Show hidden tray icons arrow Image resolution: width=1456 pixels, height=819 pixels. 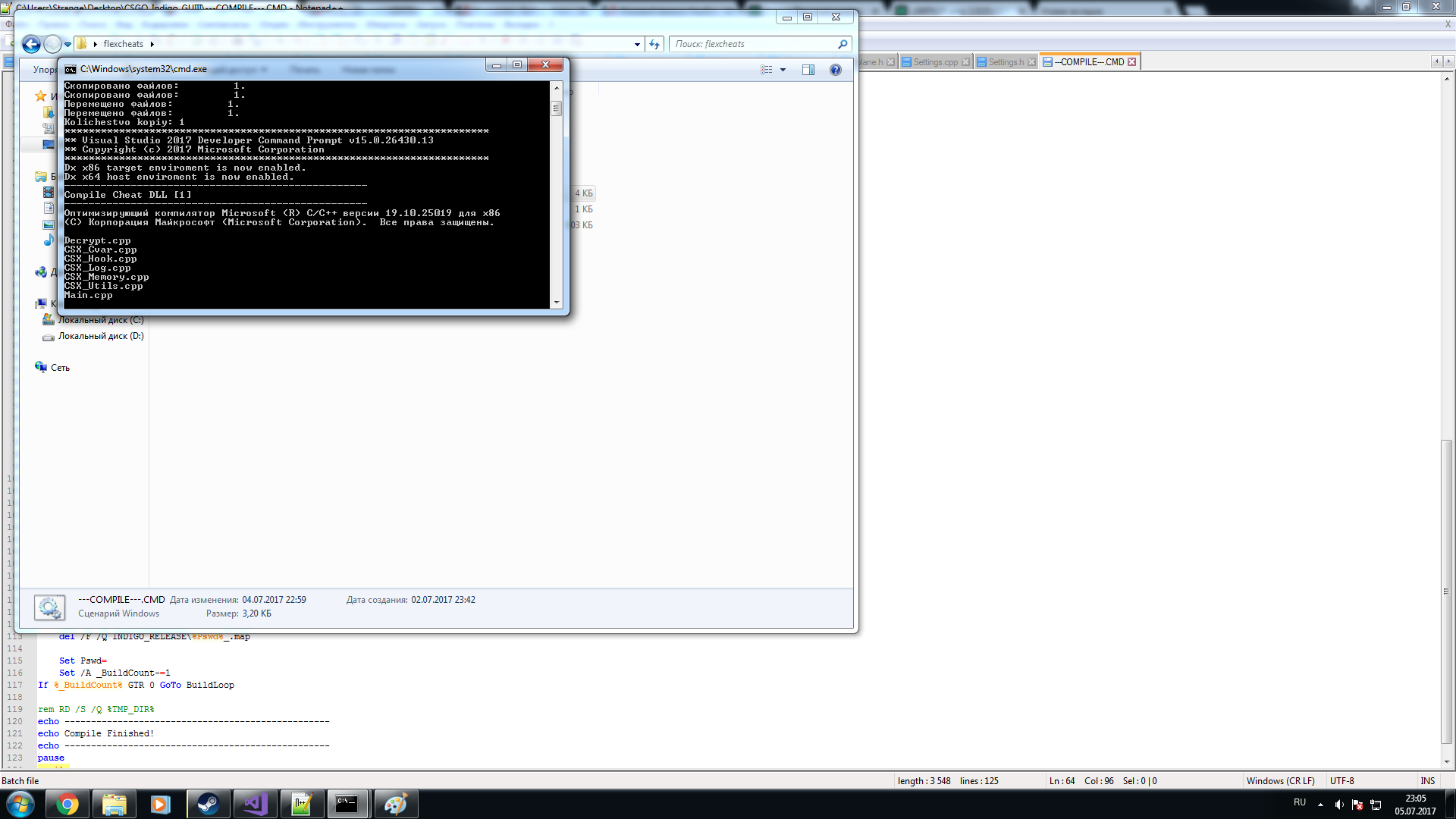point(1320,805)
